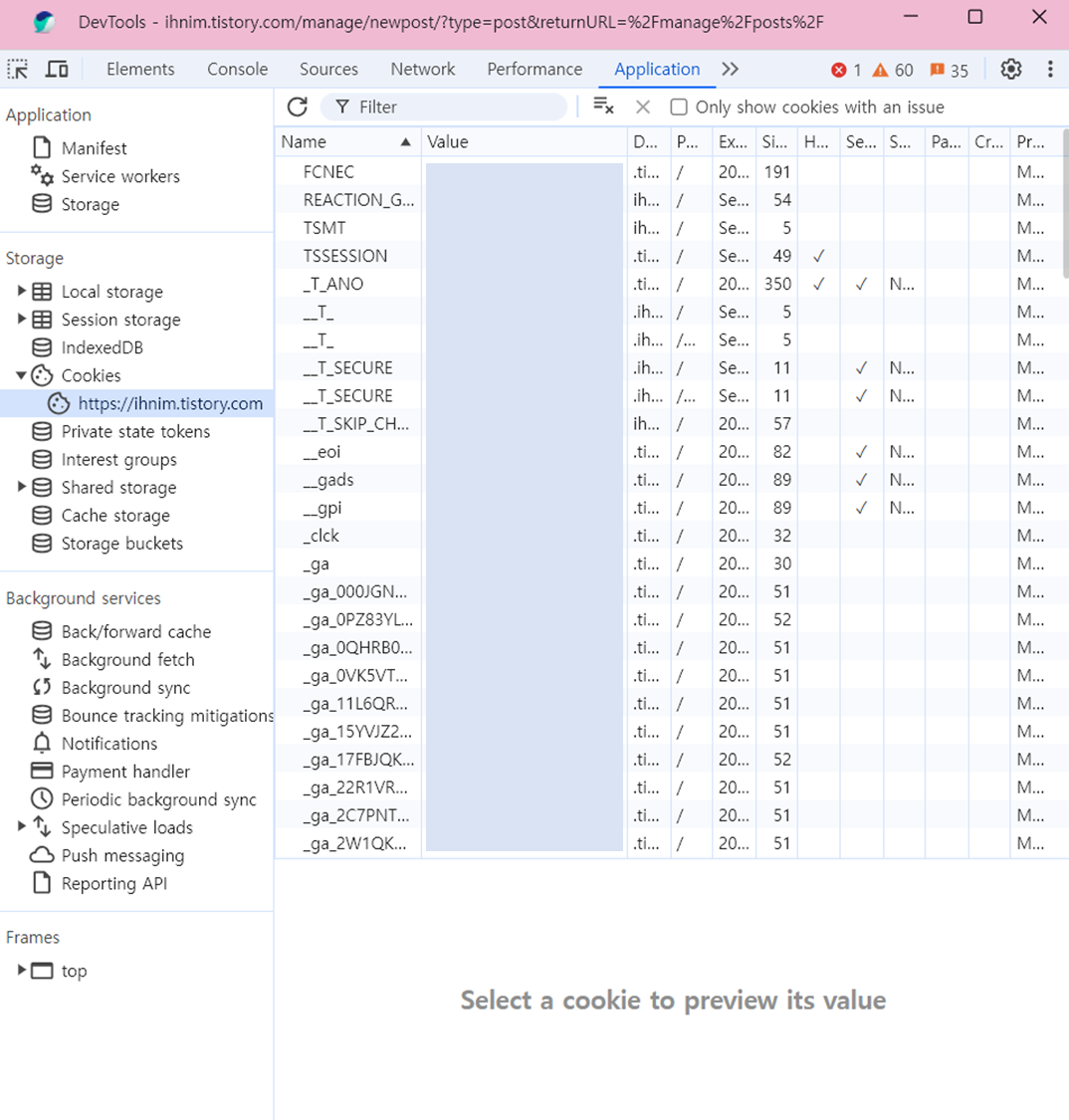Select the __gpi cookie row
Image resolution: width=1069 pixels, height=1120 pixels.
[x=669, y=508]
